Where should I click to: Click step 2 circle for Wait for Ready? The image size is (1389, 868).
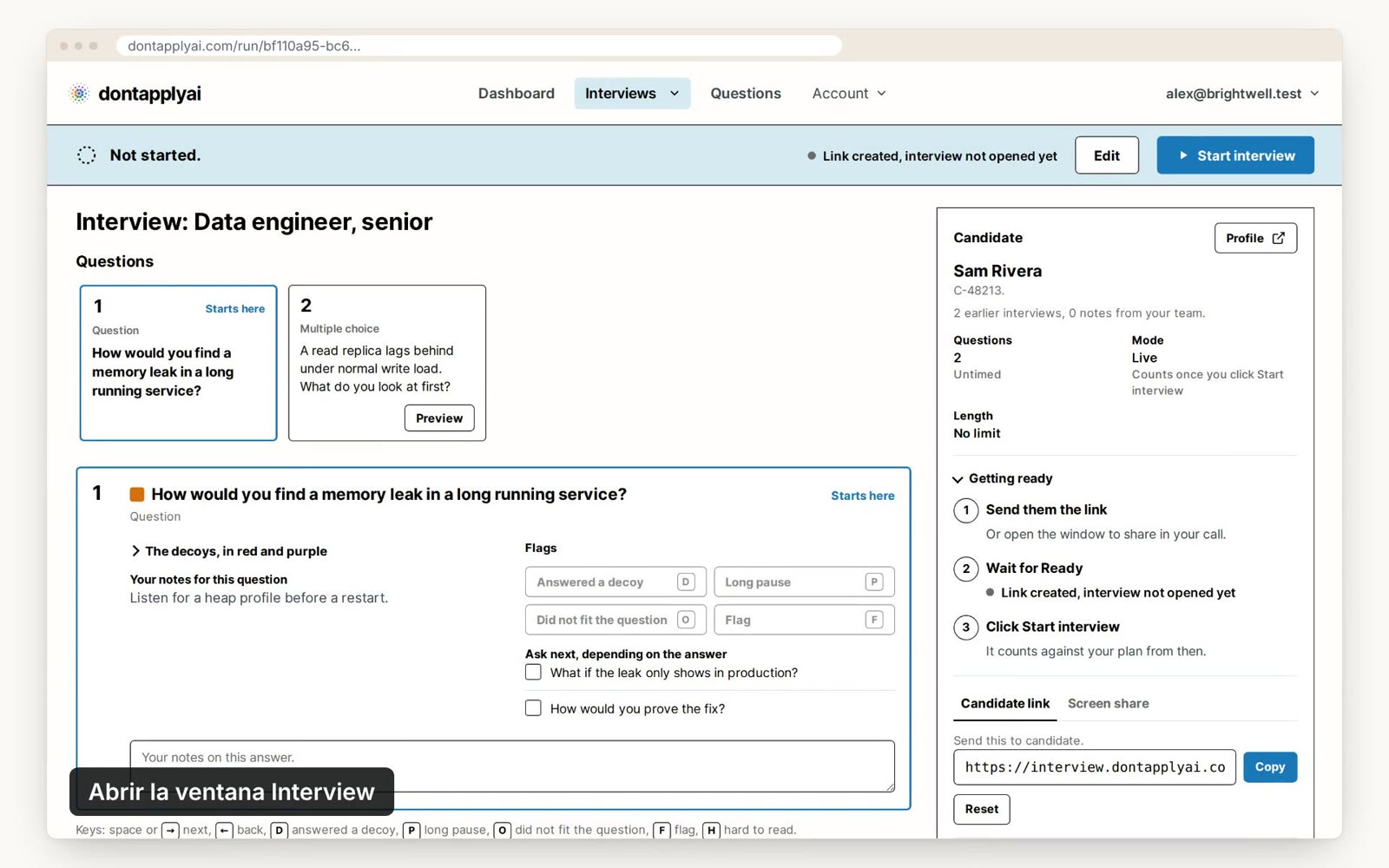coord(966,569)
